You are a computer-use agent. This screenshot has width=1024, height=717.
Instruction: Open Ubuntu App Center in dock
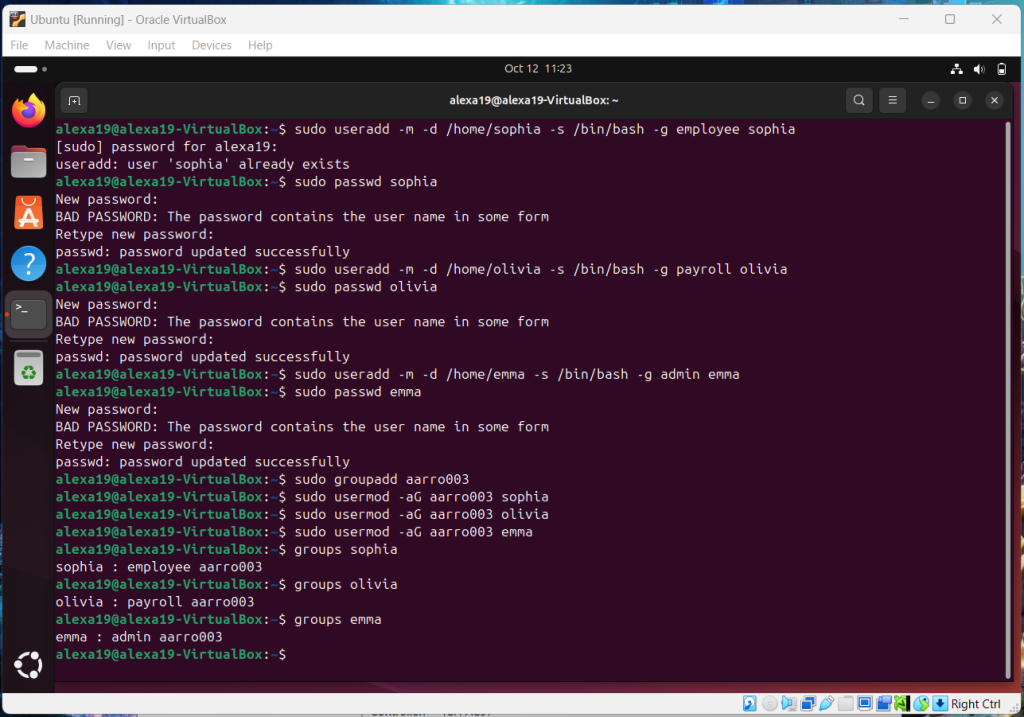pos(29,212)
